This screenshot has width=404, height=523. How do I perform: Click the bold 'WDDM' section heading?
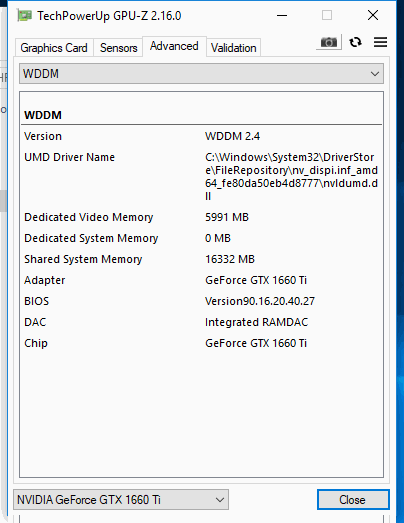pos(43,115)
